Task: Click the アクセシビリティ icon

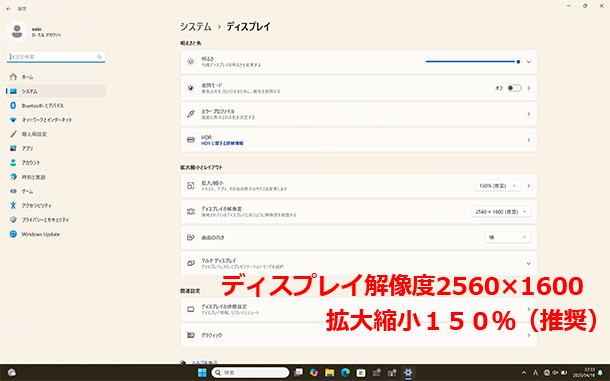Action: pos(13,205)
